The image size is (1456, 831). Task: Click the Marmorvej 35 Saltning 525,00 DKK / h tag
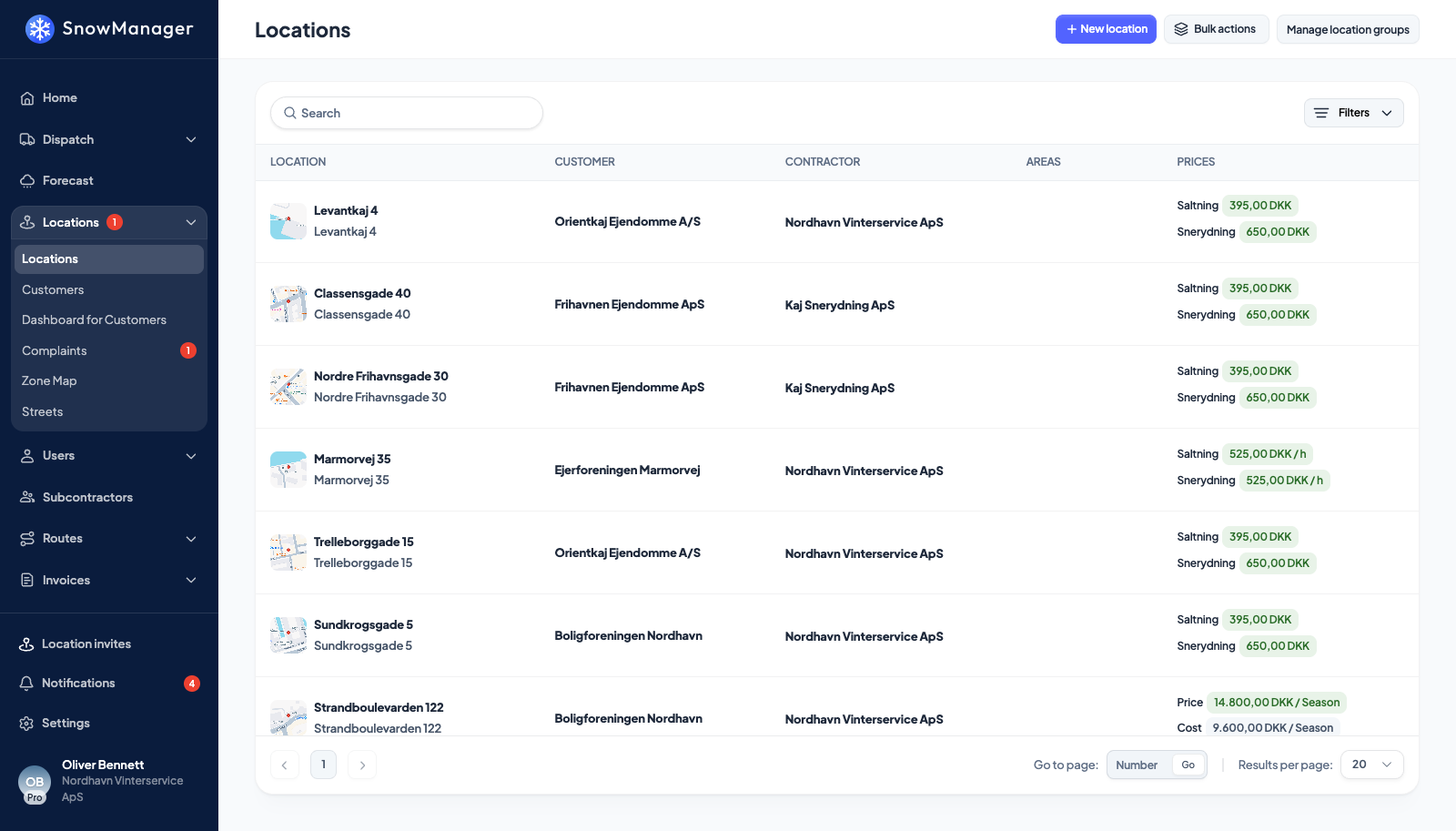pyautogui.click(x=1268, y=454)
